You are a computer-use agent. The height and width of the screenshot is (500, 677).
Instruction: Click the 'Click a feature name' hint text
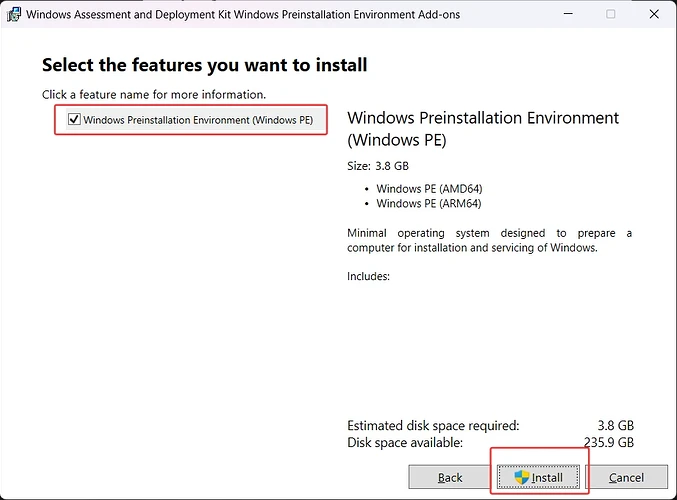153,94
